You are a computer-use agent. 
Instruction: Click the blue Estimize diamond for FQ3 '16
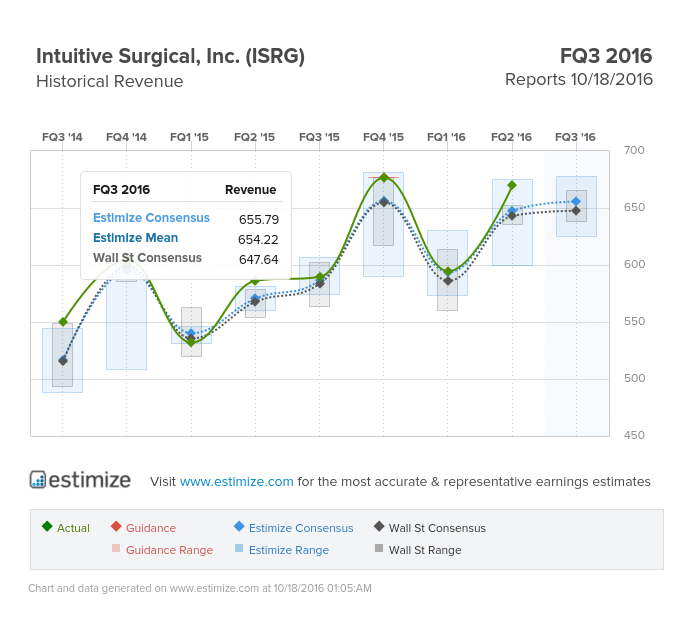coord(576,201)
